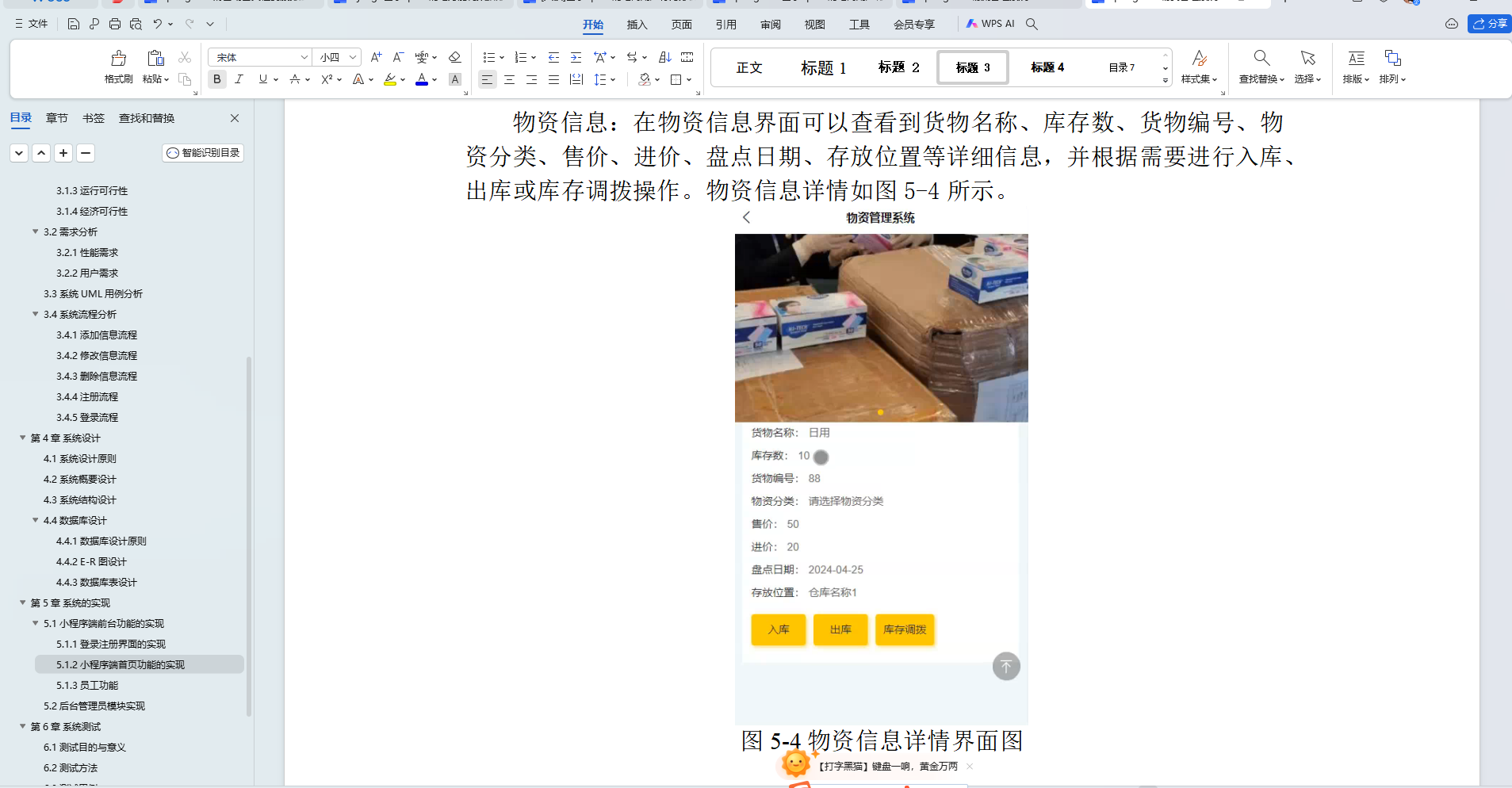Click the Paste (粘贴) clipboard icon

[x=155, y=58]
